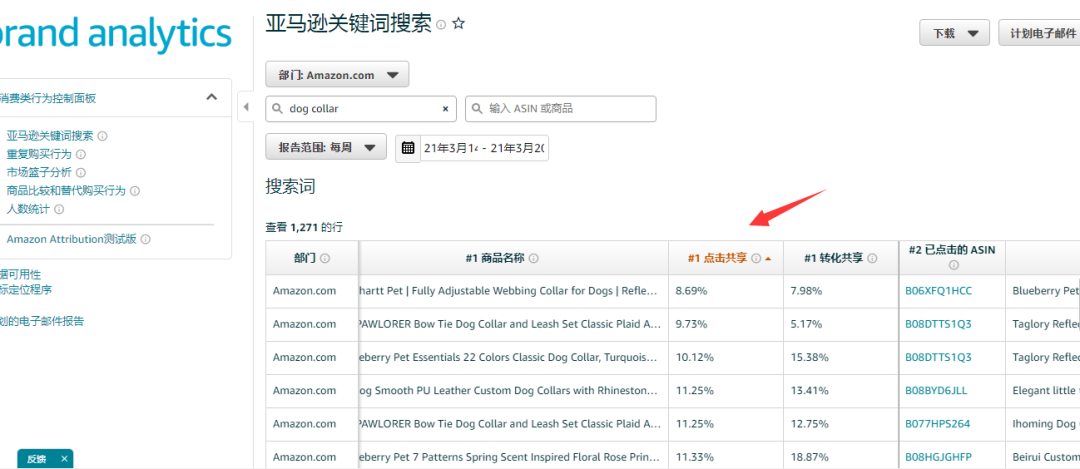
Task: Open the 部门: Amazon.com dropdown
Action: pos(338,74)
